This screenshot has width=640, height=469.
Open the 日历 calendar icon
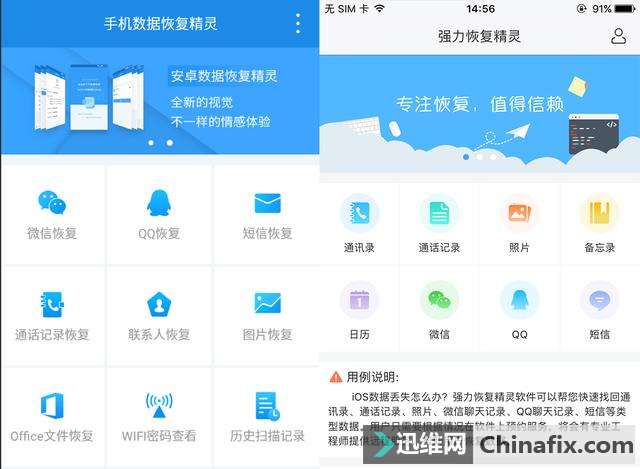coord(359,300)
